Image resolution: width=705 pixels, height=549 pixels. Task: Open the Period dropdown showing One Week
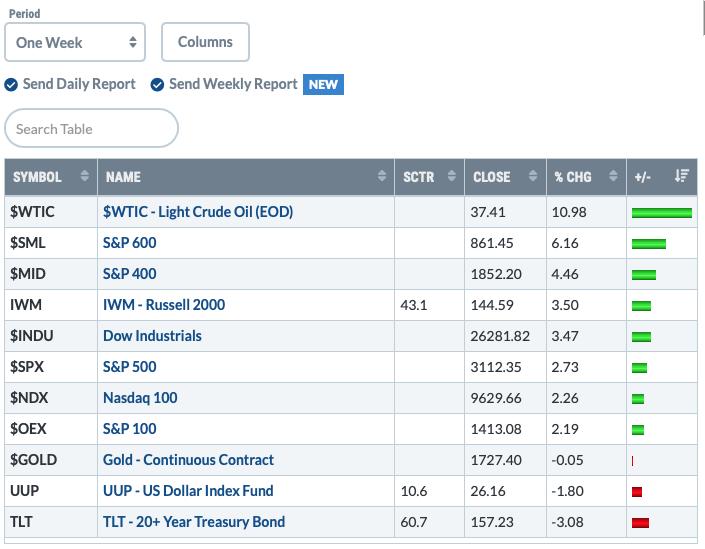[x=75, y=42]
